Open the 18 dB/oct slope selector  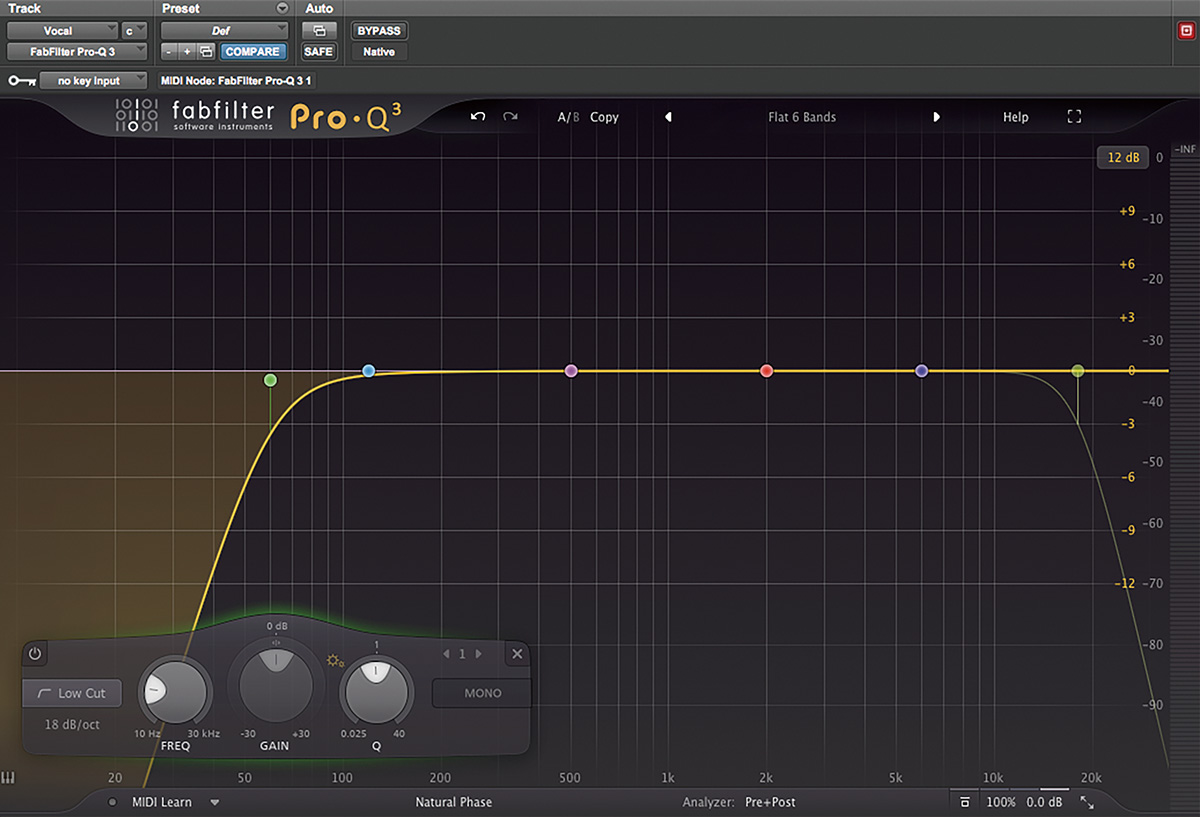(72, 724)
